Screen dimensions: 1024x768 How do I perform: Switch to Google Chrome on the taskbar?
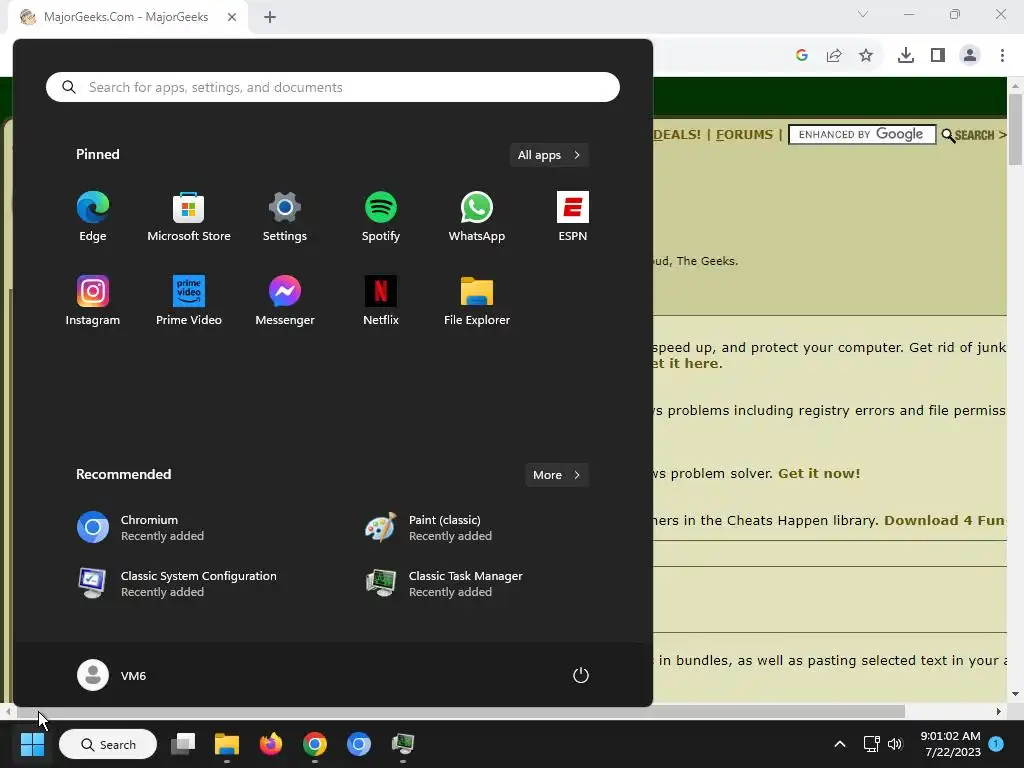click(315, 744)
